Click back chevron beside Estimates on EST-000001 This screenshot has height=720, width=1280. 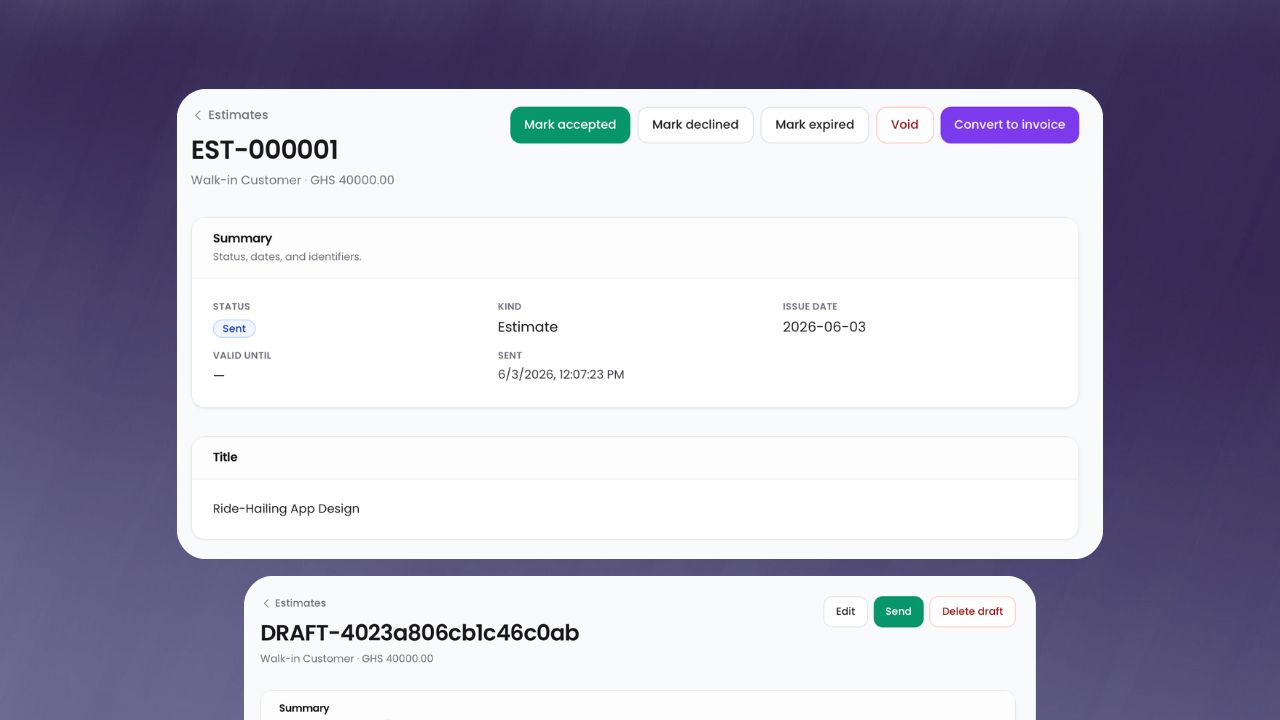198,115
